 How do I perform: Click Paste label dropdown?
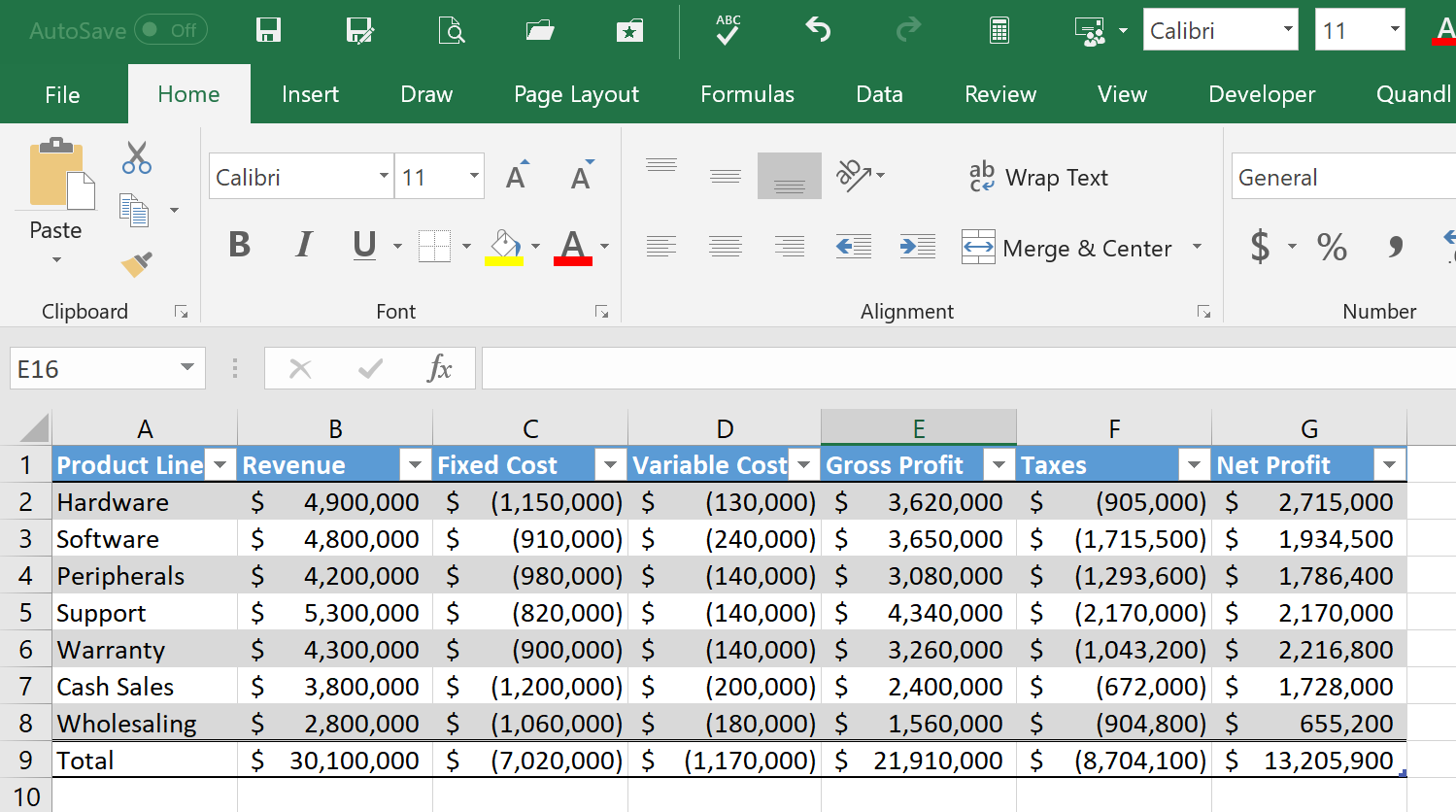click(x=55, y=242)
